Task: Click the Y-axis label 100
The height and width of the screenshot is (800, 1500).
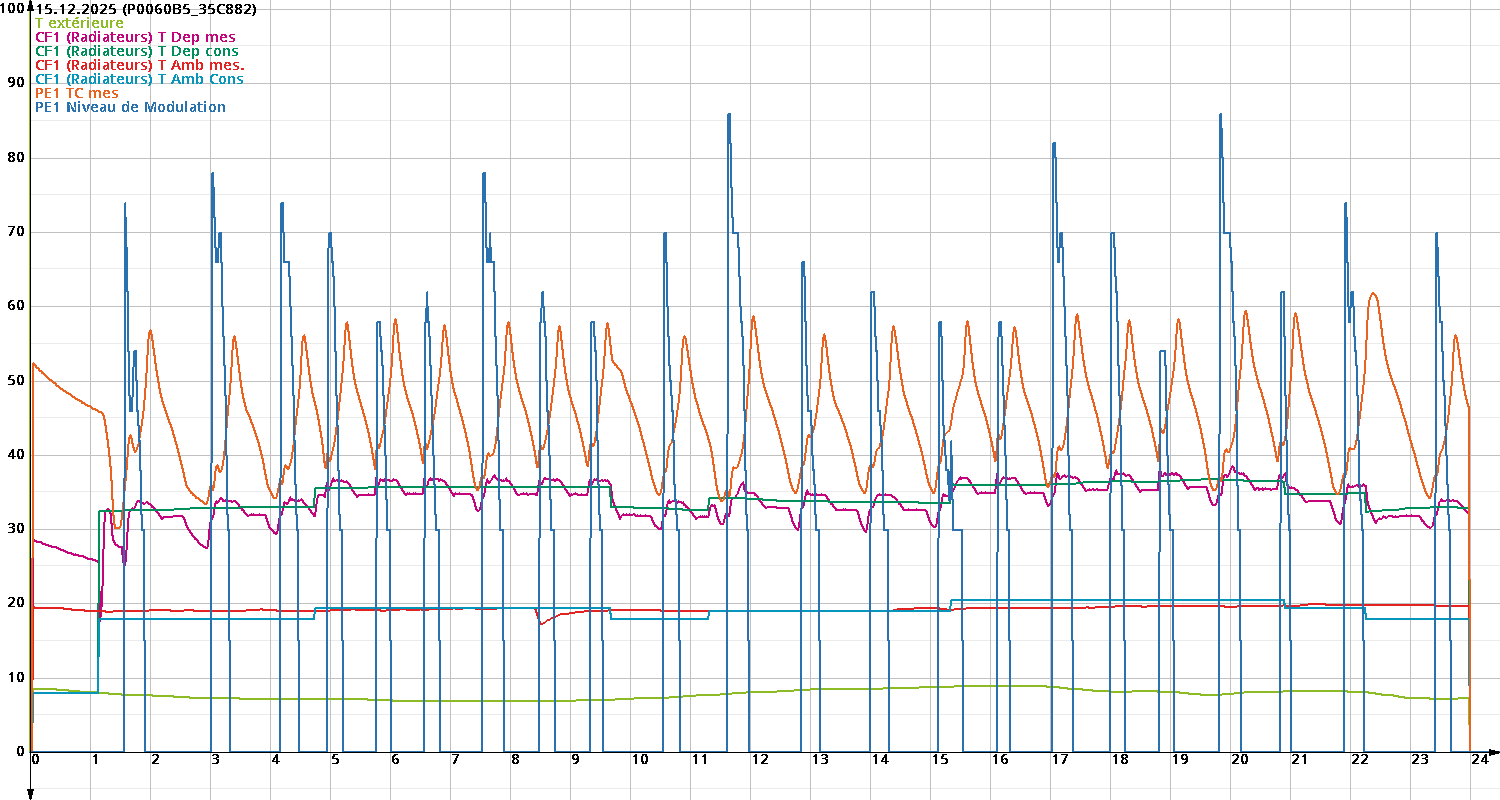Action: pos(13,8)
